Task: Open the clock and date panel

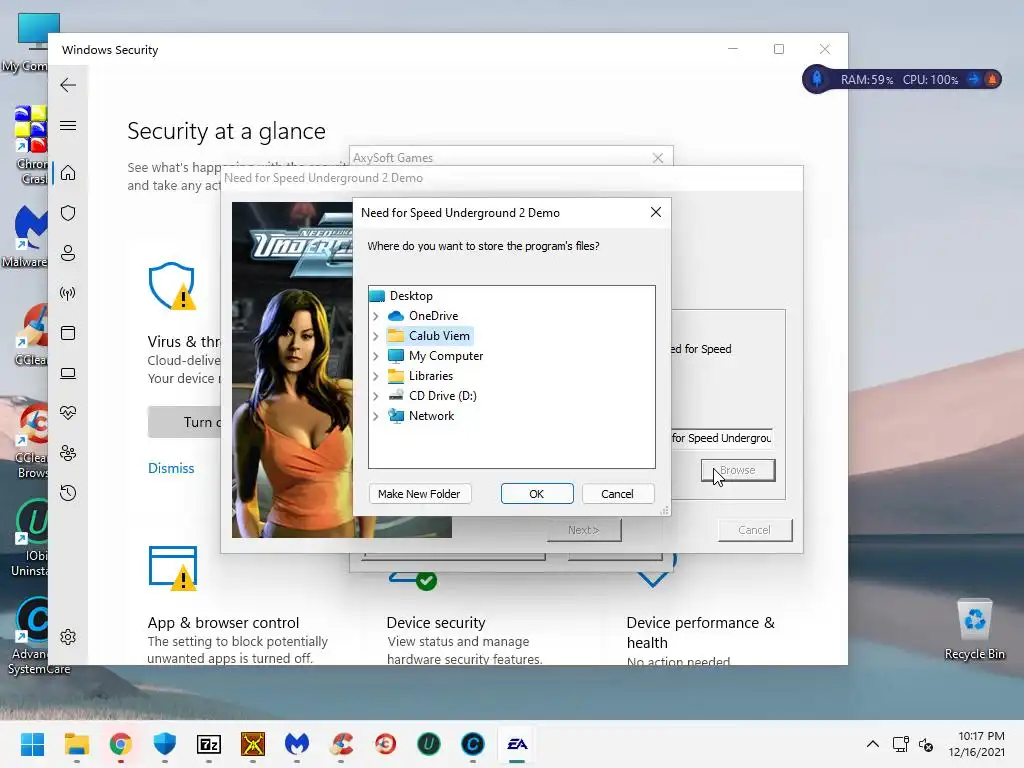Action: tap(976, 744)
